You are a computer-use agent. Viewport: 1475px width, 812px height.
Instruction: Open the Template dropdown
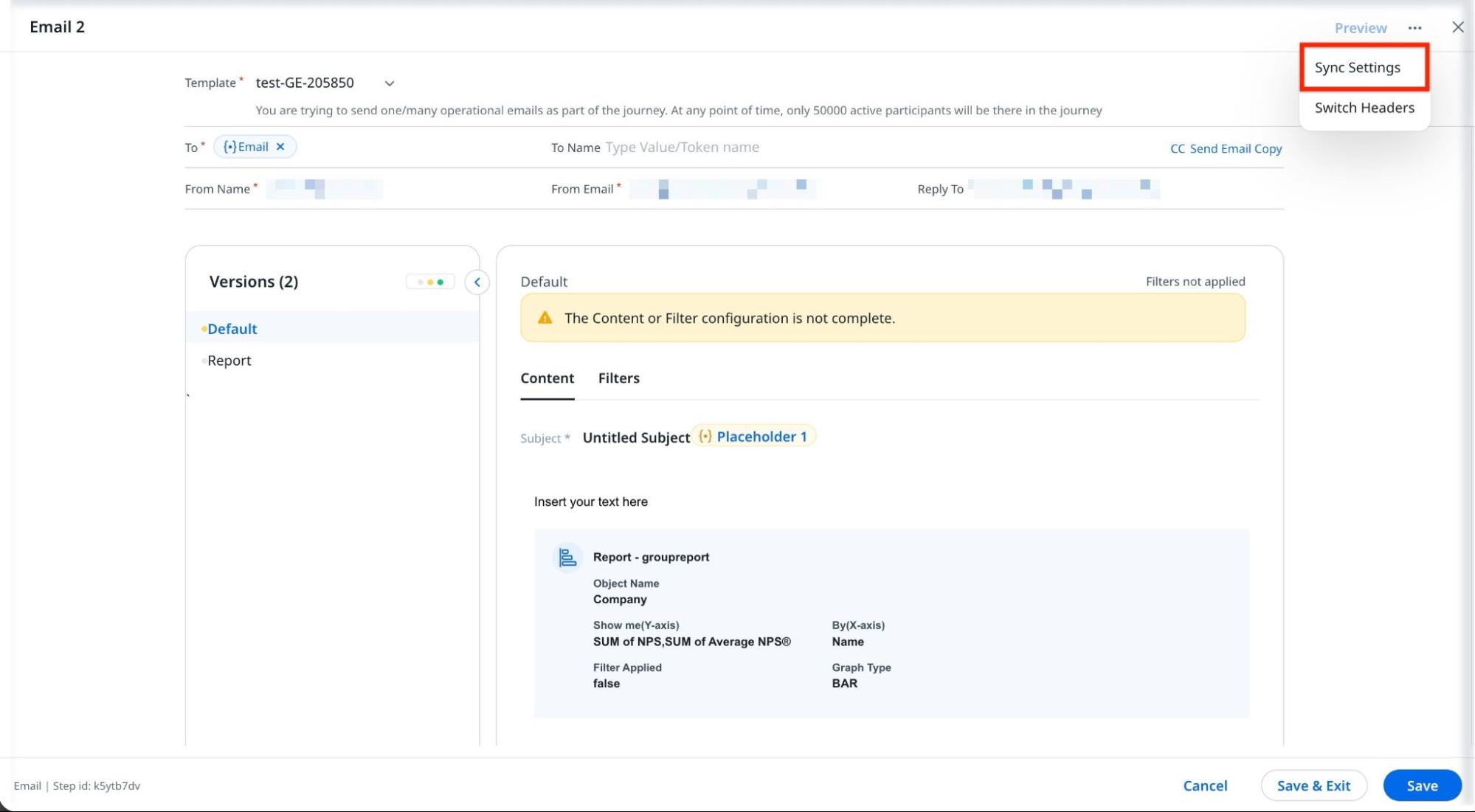(389, 83)
